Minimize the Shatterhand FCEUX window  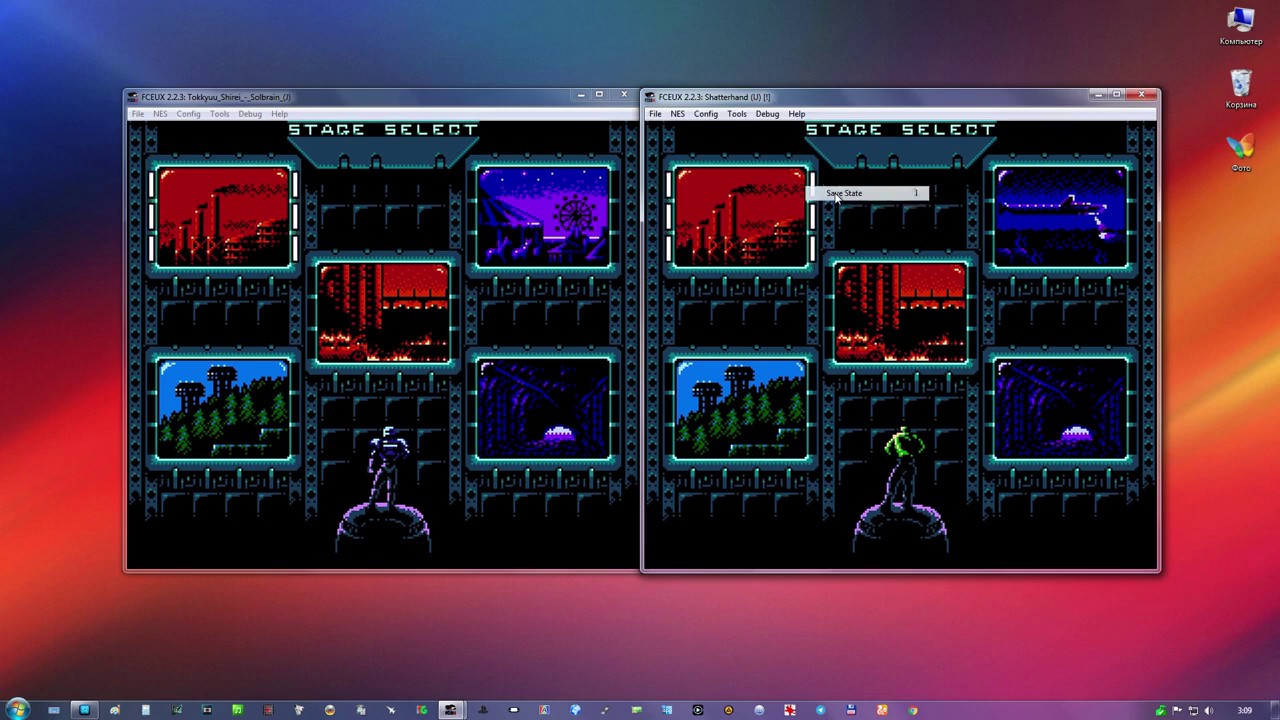point(1099,95)
